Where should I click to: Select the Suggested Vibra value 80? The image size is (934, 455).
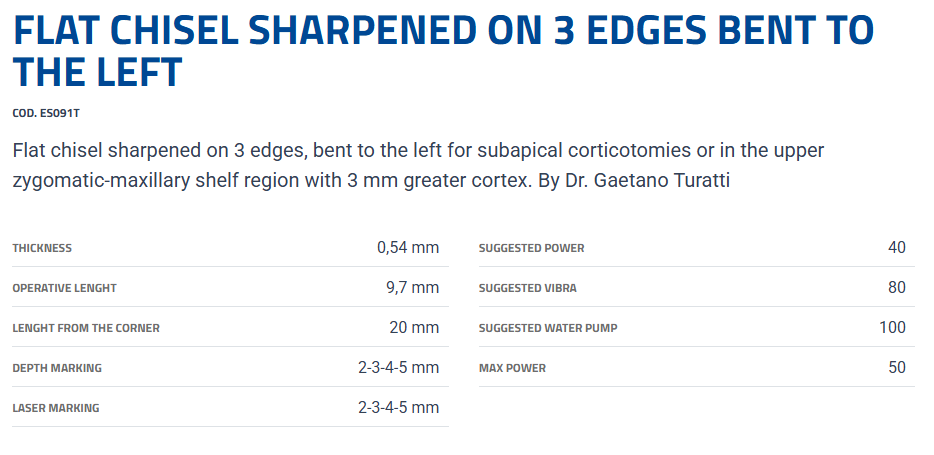click(x=896, y=288)
